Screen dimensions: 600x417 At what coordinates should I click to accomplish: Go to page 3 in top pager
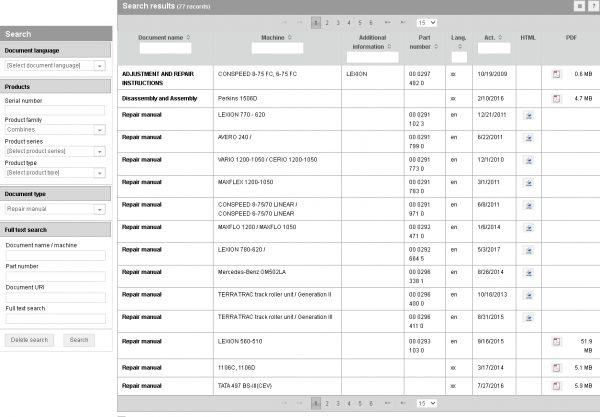338,23
